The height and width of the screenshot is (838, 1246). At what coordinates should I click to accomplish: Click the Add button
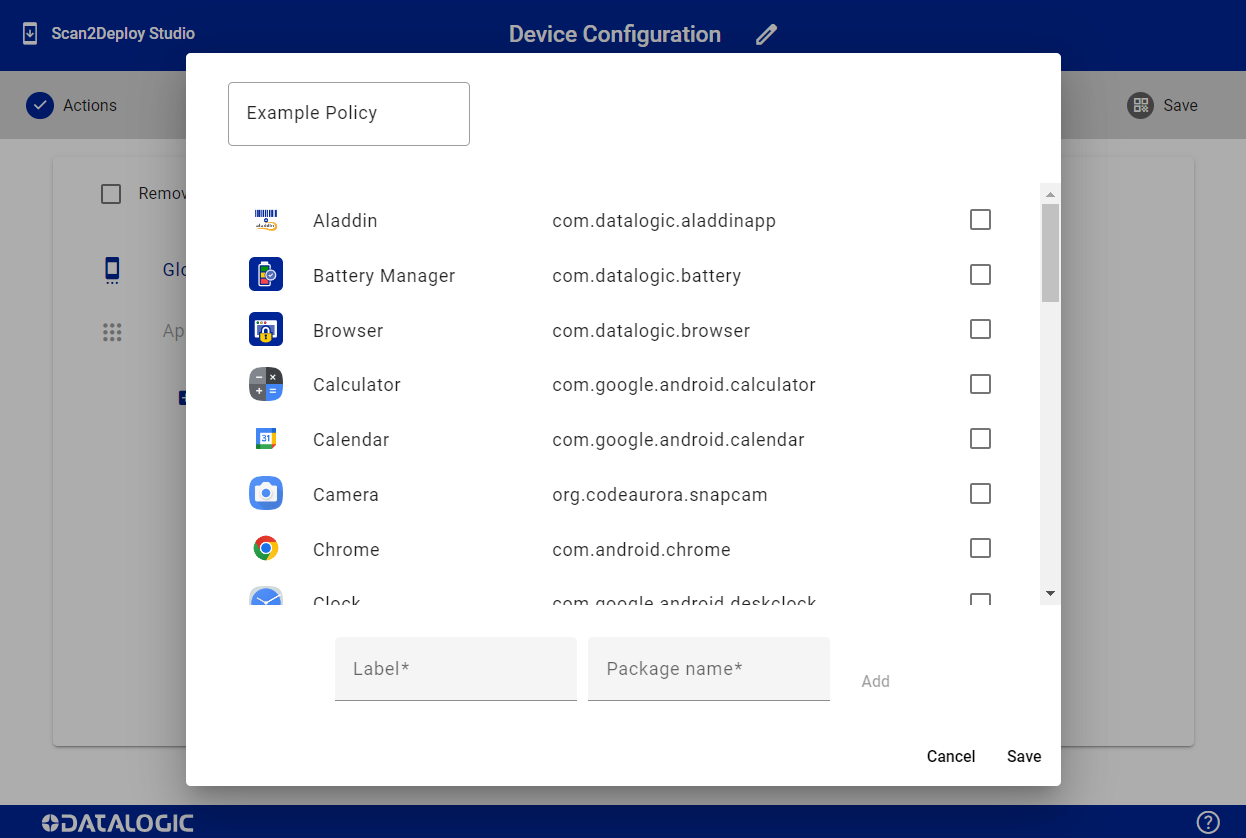pos(876,681)
